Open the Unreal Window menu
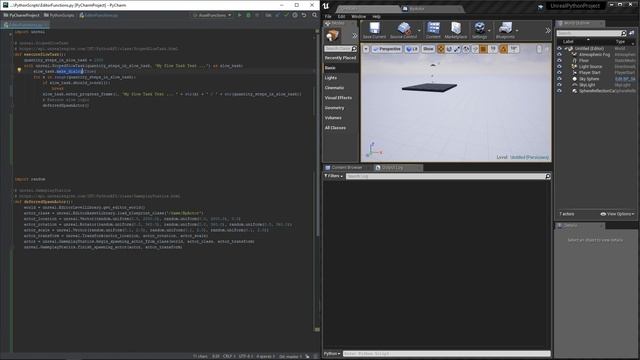 358,17
